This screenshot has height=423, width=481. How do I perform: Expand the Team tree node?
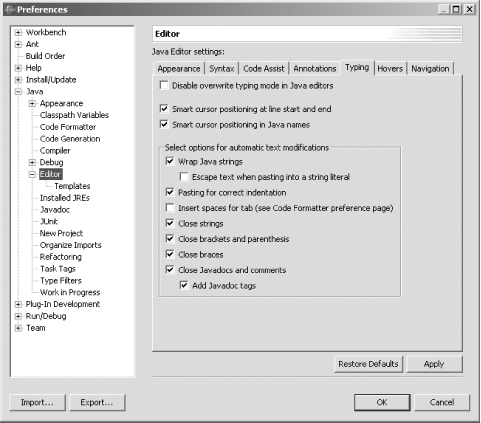click(x=18, y=328)
